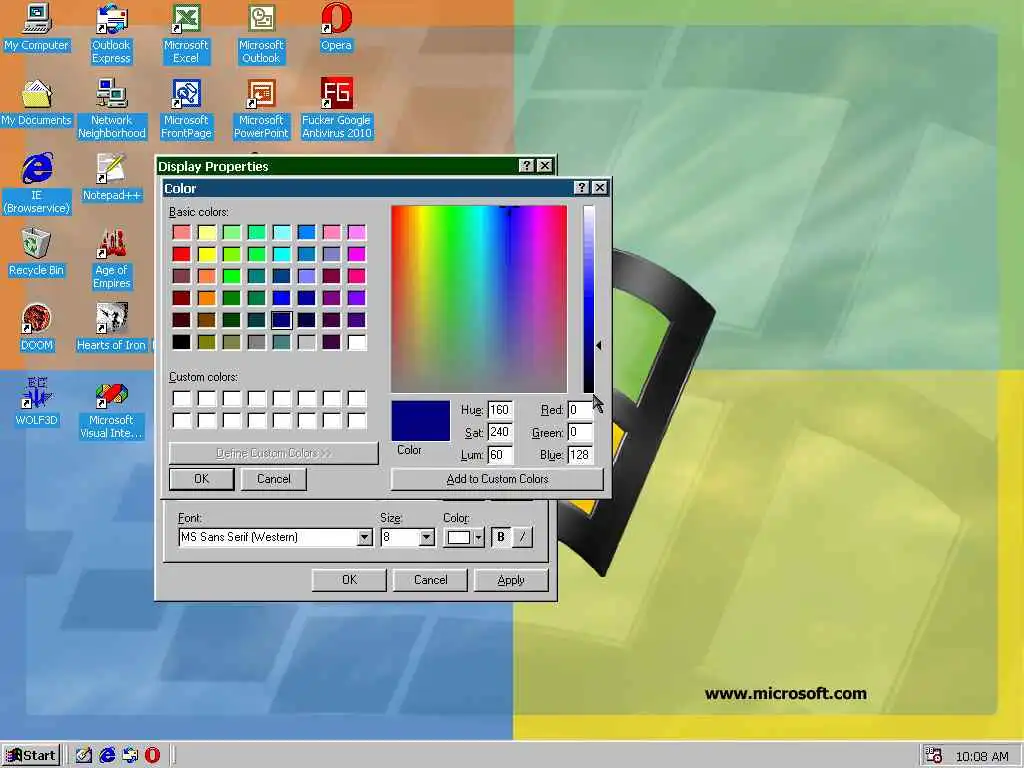
Task: Launch Microsoft PowerPoint shortcut
Action: coord(261,108)
